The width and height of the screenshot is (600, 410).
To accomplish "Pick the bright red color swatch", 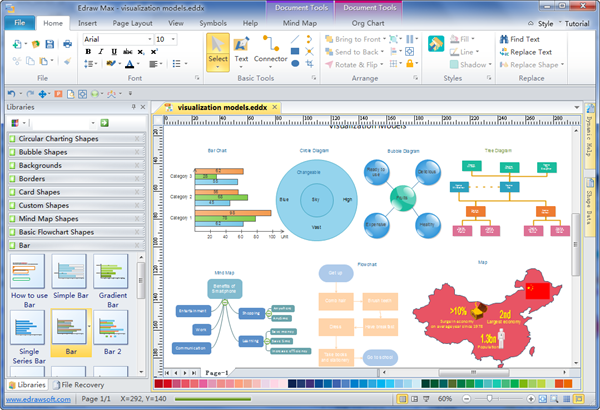I will [x=167, y=384].
